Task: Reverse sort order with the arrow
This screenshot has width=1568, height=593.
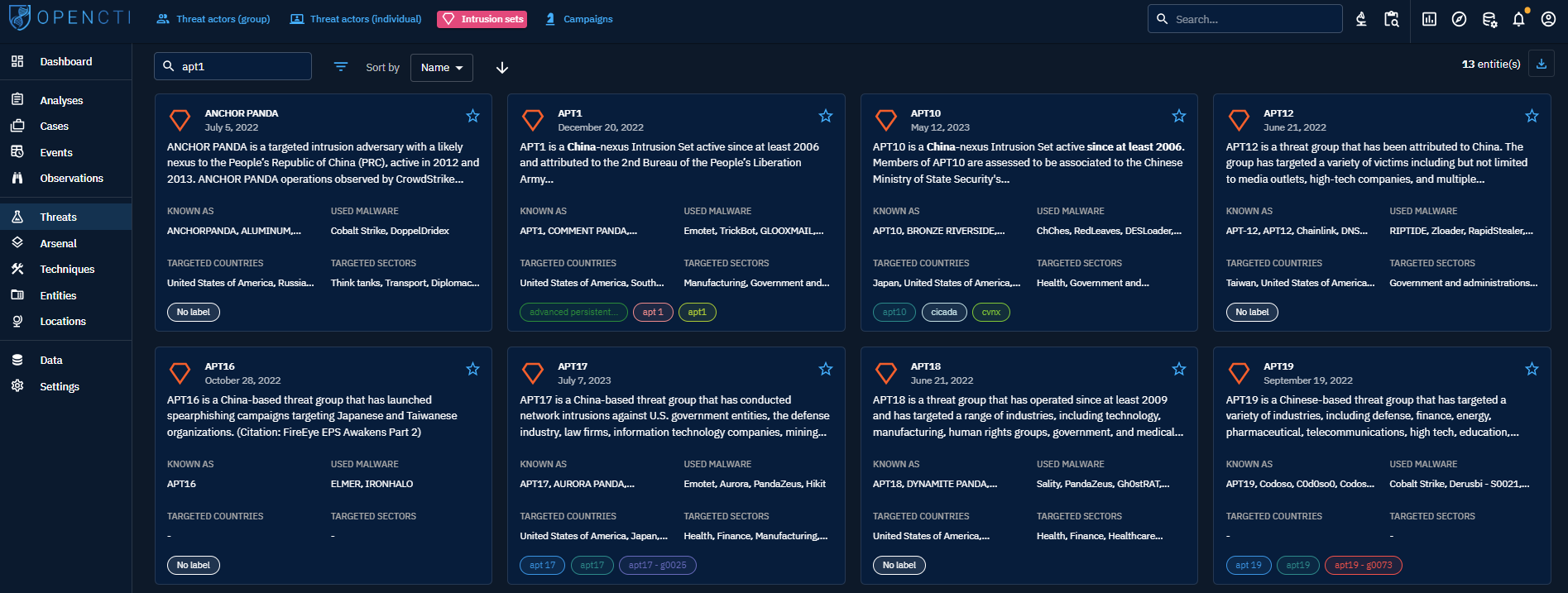Action: pos(502,68)
